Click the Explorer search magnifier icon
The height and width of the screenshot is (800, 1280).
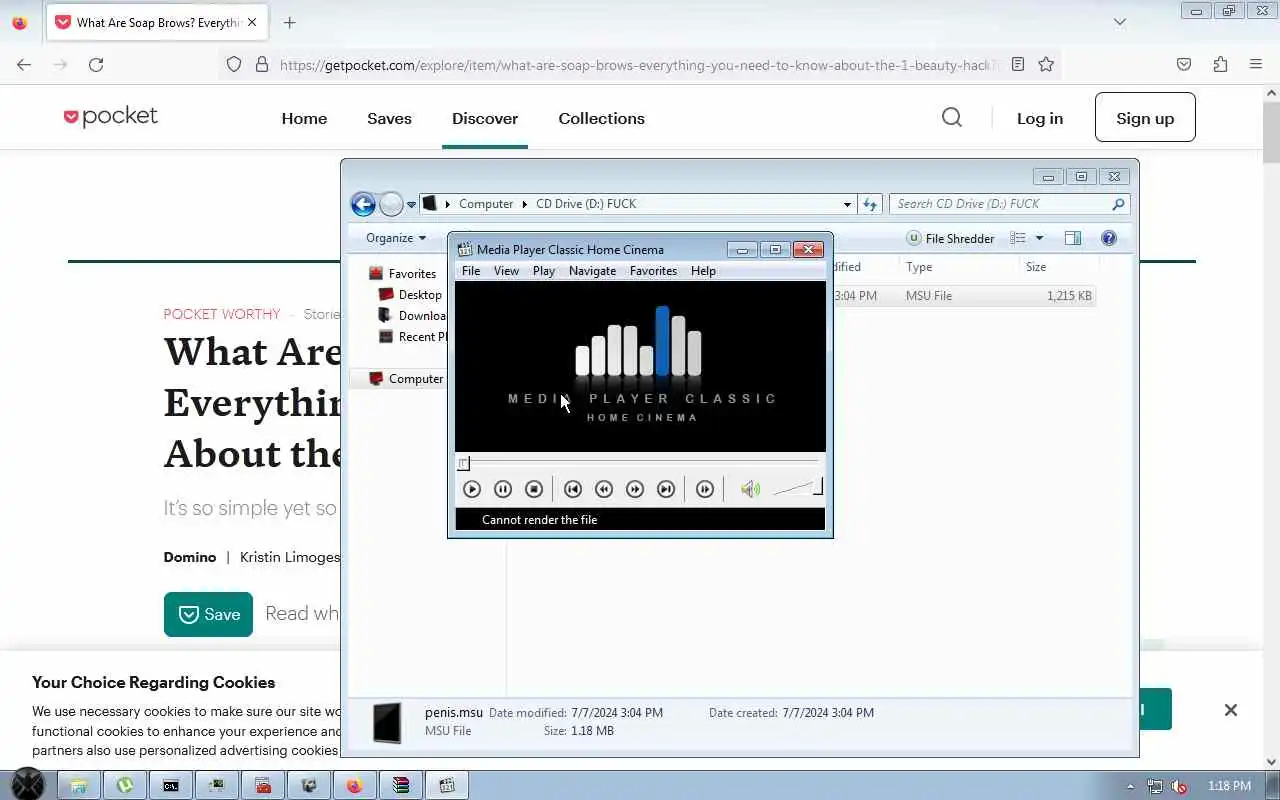click(1118, 204)
